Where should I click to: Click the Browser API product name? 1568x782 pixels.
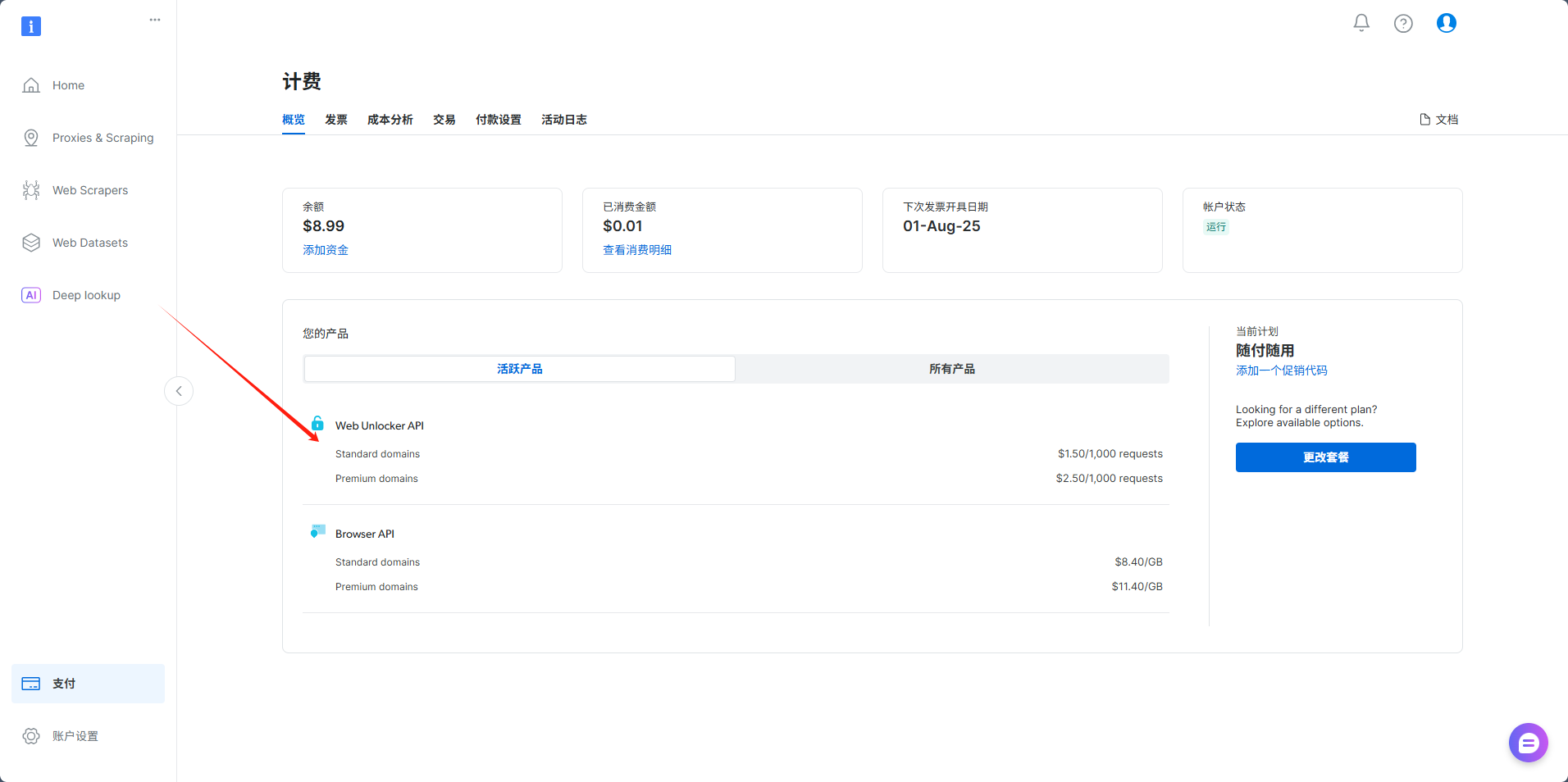coord(365,534)
